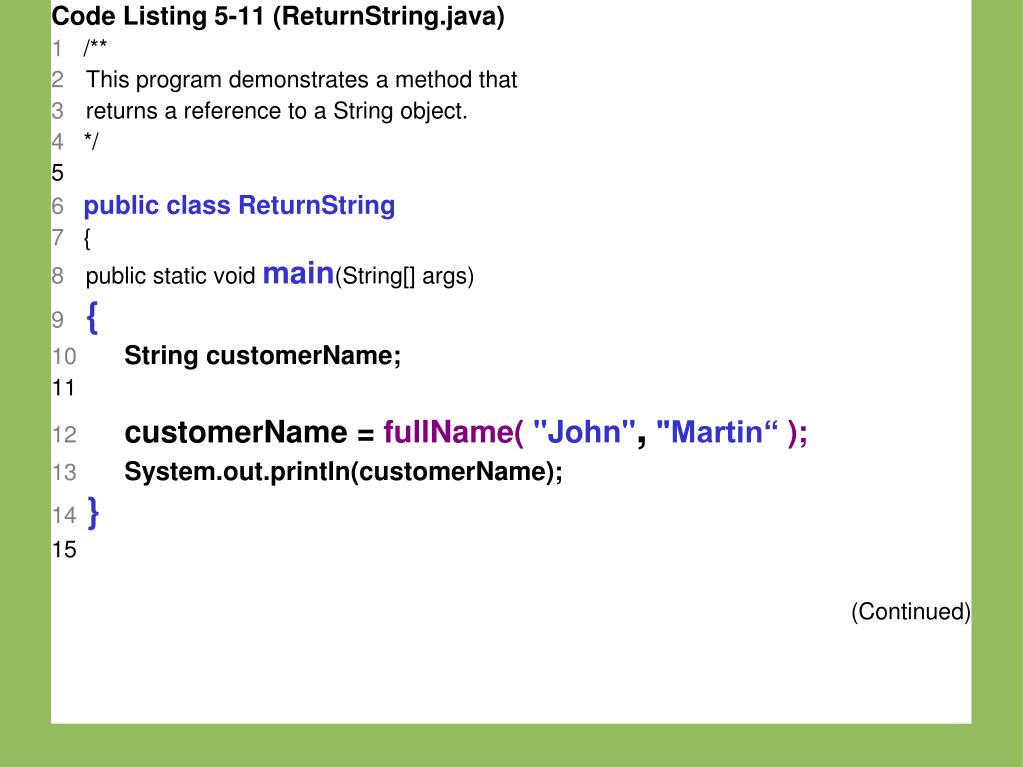Click the black opening brace on line 7
This screenshot has height=767, width=1023.
pos(87,238)
